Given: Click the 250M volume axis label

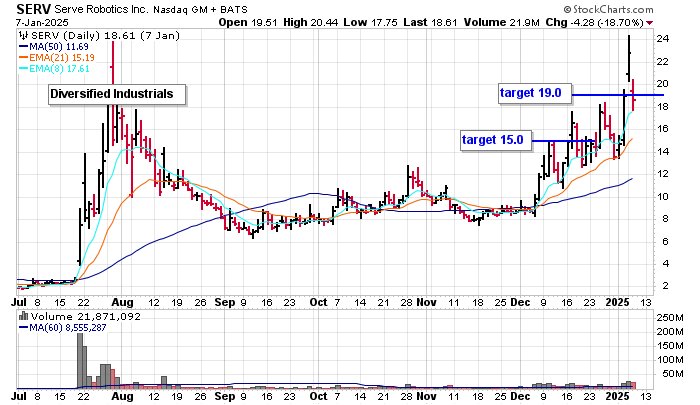Looking at the screenshot, I should (670, 318).
